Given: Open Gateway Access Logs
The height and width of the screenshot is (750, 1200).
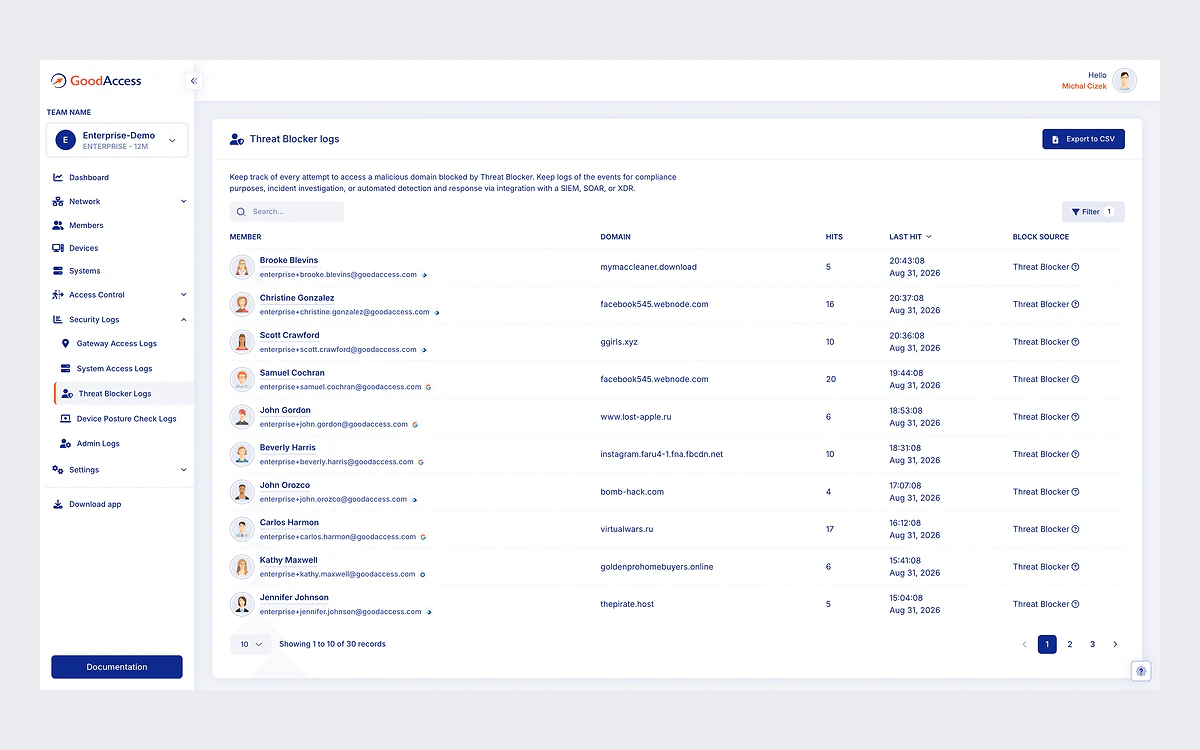Looking at the screenshot, I should (x=117, y=343).
